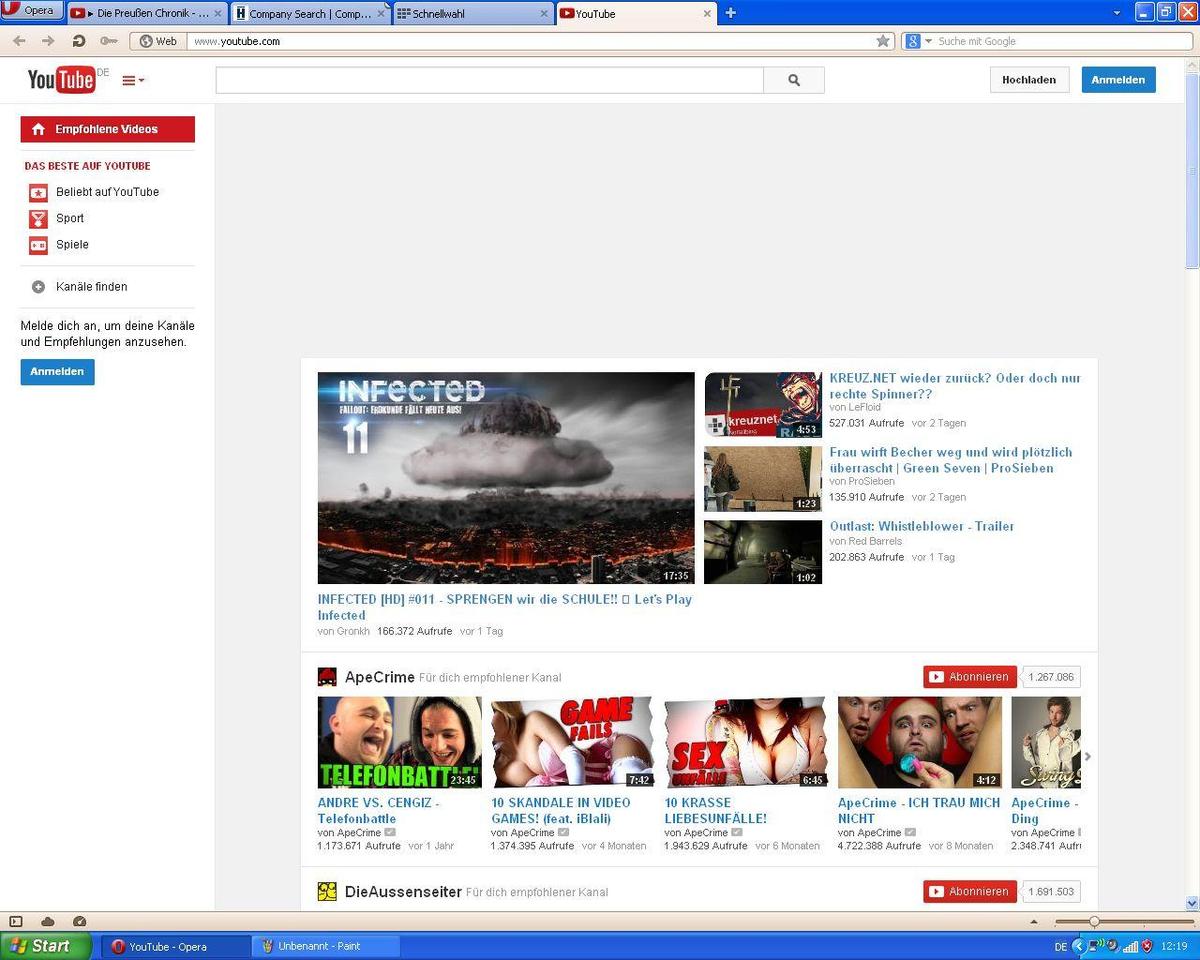Open Frau wirft Becher weg video link
The height and width of the screenshot is (960, 1200).
pyautogui.click(x=951, y=460)
